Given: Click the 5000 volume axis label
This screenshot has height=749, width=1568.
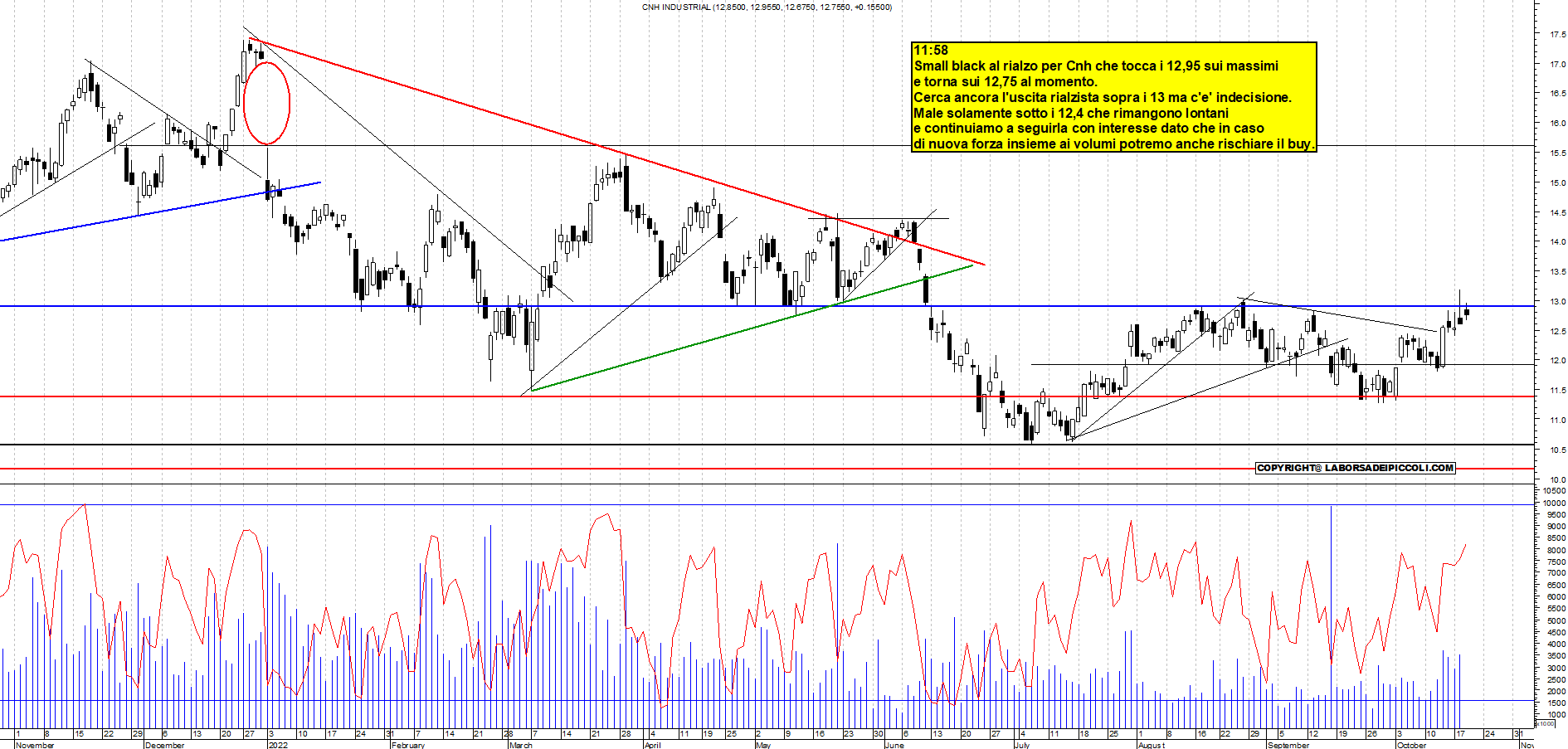Looking at the screenshot, I should point(1556,620).
